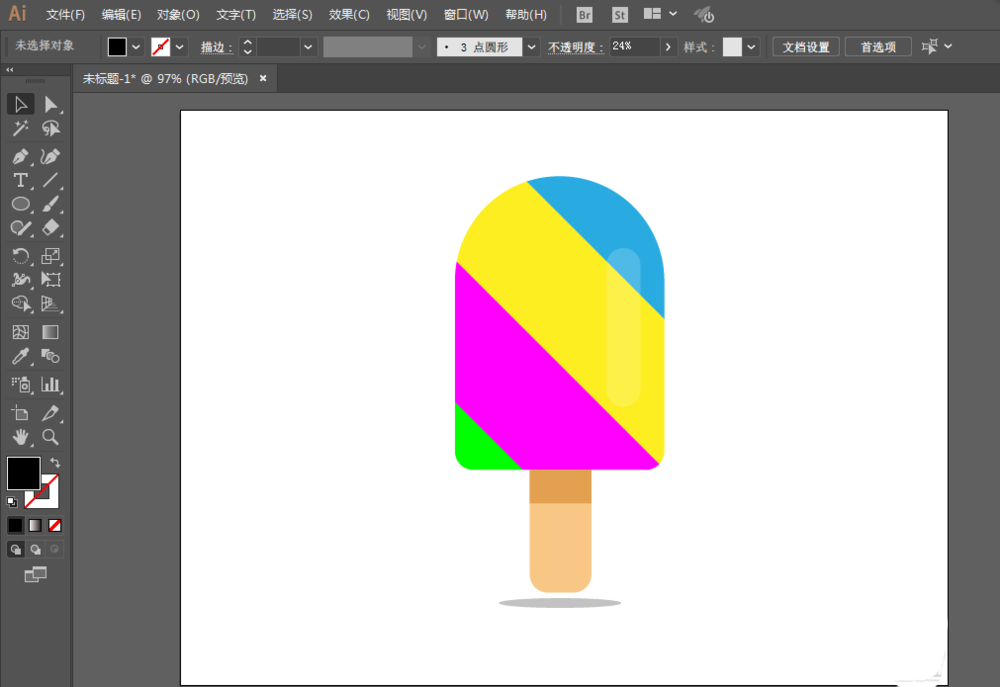
Task: Select the Scale tool
Action: click(50, 256)
